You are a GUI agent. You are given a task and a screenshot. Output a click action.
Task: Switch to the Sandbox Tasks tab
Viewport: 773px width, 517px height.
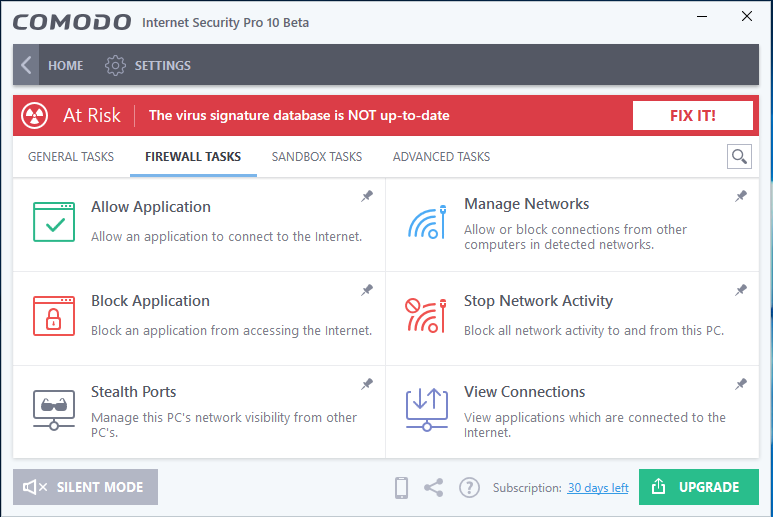pyautogui.click(x=317, y=157)
